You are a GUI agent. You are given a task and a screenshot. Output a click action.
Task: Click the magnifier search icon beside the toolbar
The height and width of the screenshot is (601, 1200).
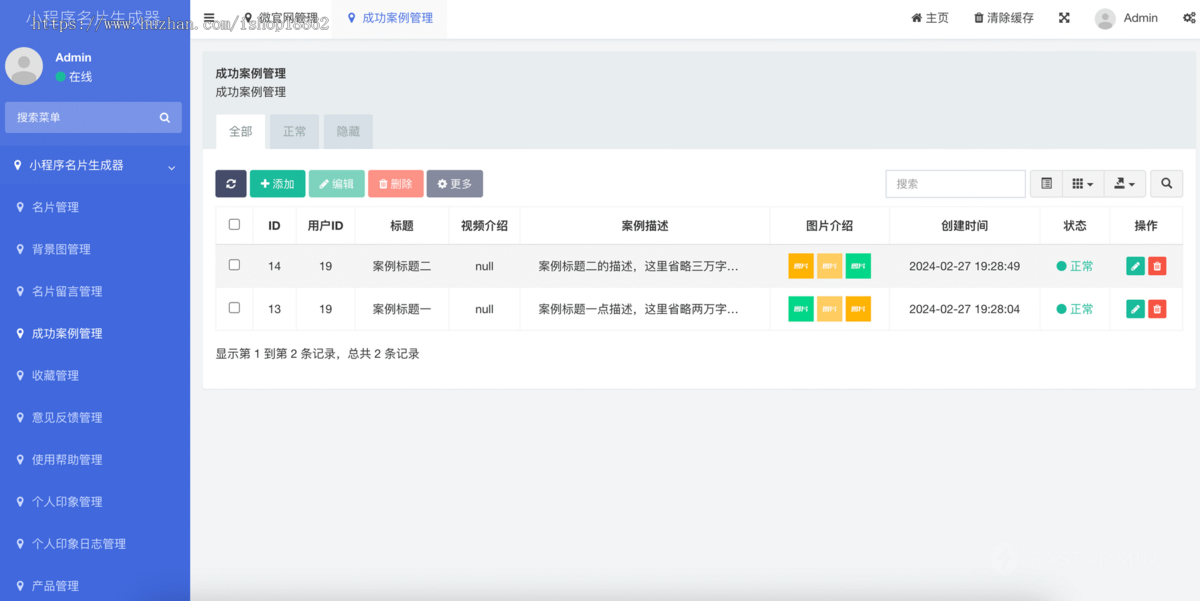(1166, 183)
